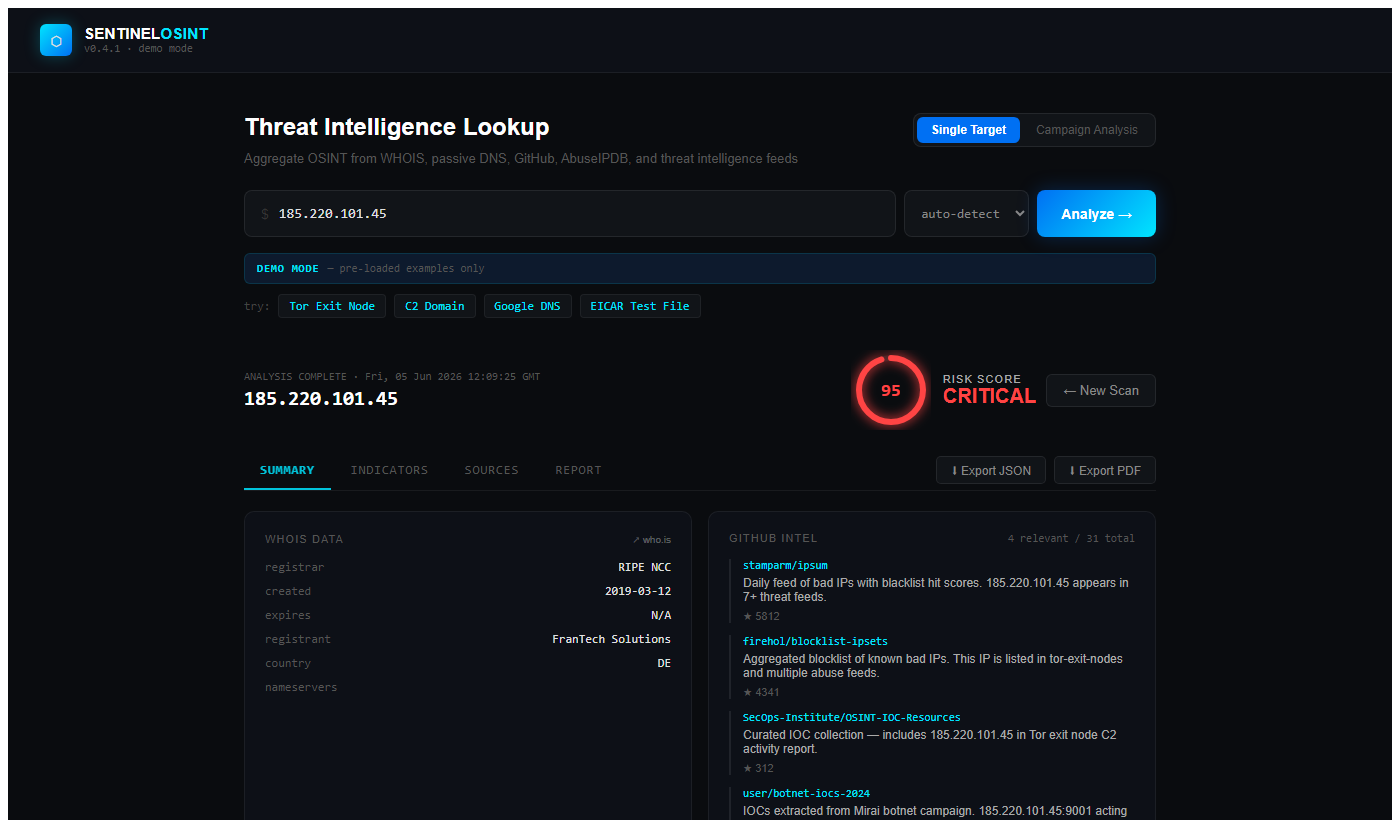Click the 4341 star count
Screen dimensions: 1400x820
761,692
